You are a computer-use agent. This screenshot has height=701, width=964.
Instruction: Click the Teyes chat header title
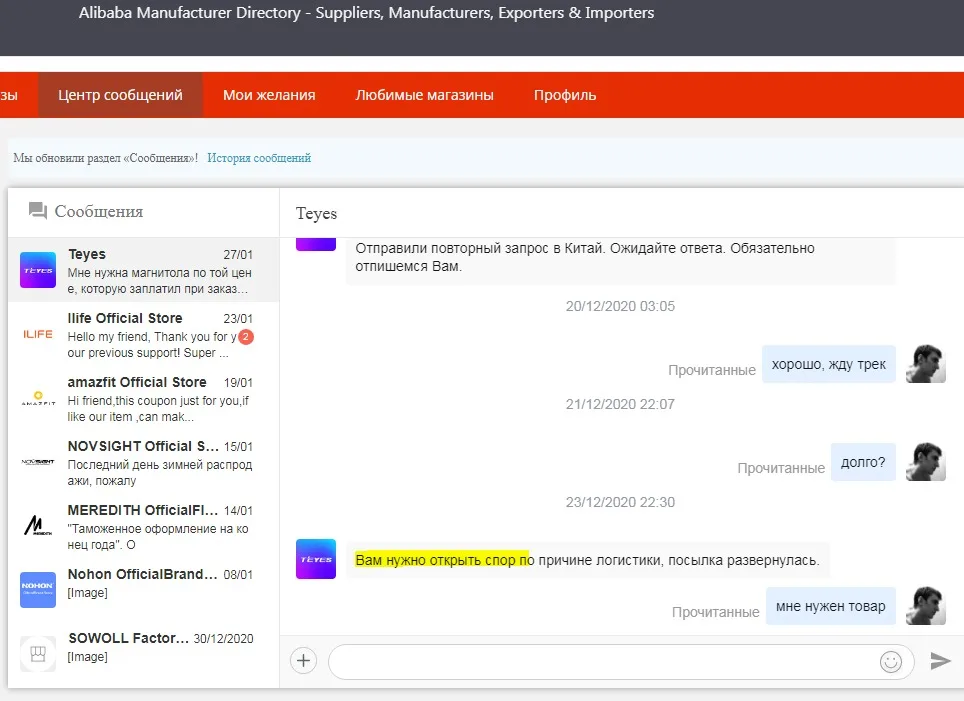(x=317, y=213)
